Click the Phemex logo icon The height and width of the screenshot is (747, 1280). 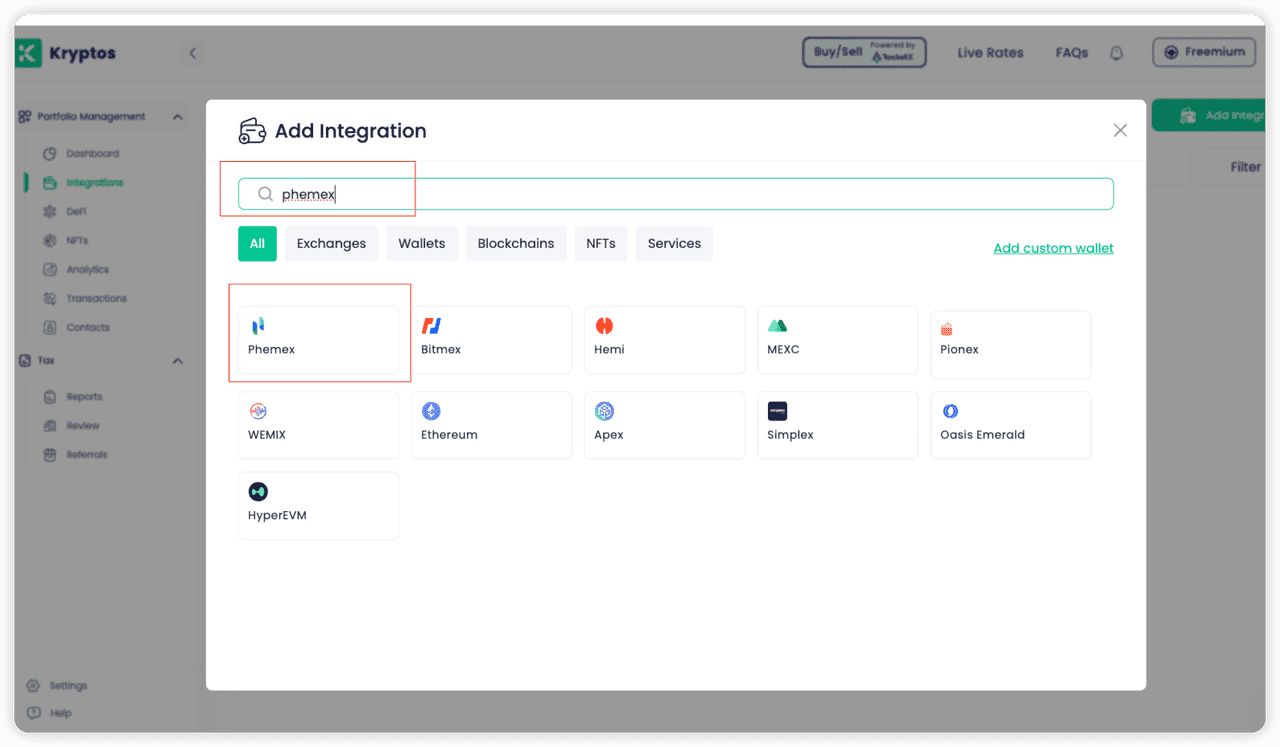(x=258, y=325)
